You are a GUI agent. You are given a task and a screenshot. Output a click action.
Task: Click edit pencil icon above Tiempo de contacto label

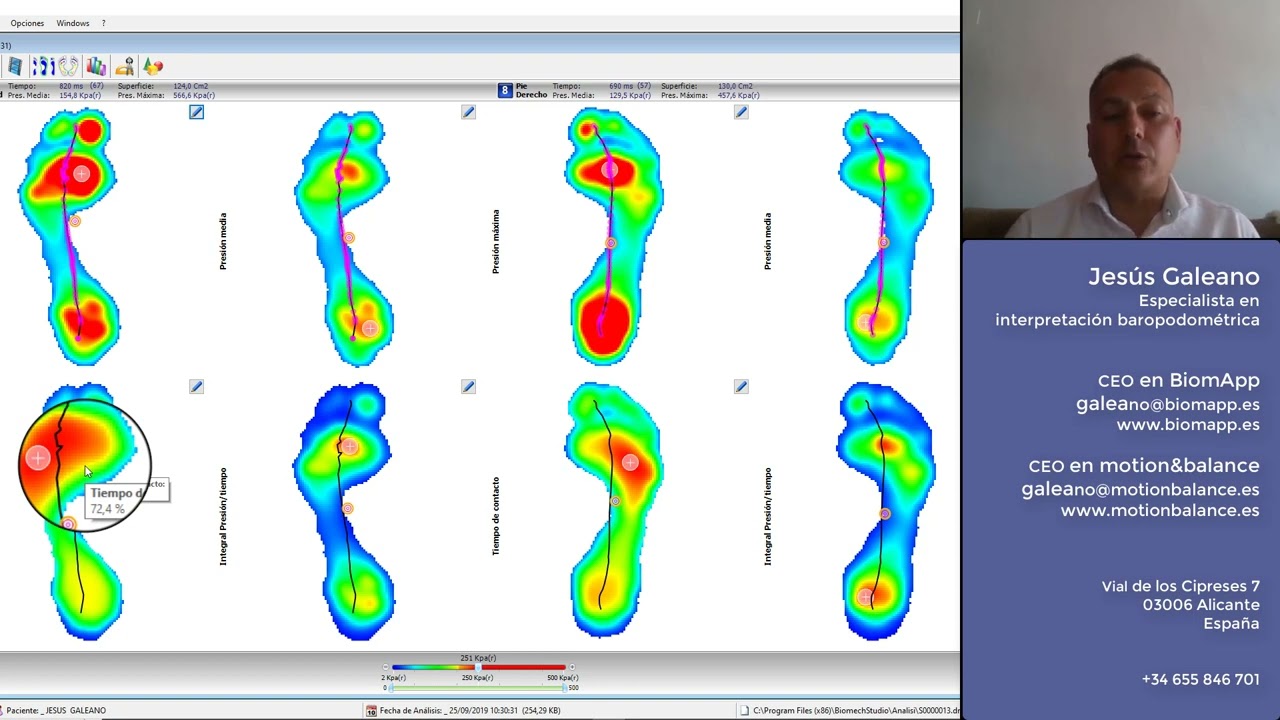tap(468, 386)
